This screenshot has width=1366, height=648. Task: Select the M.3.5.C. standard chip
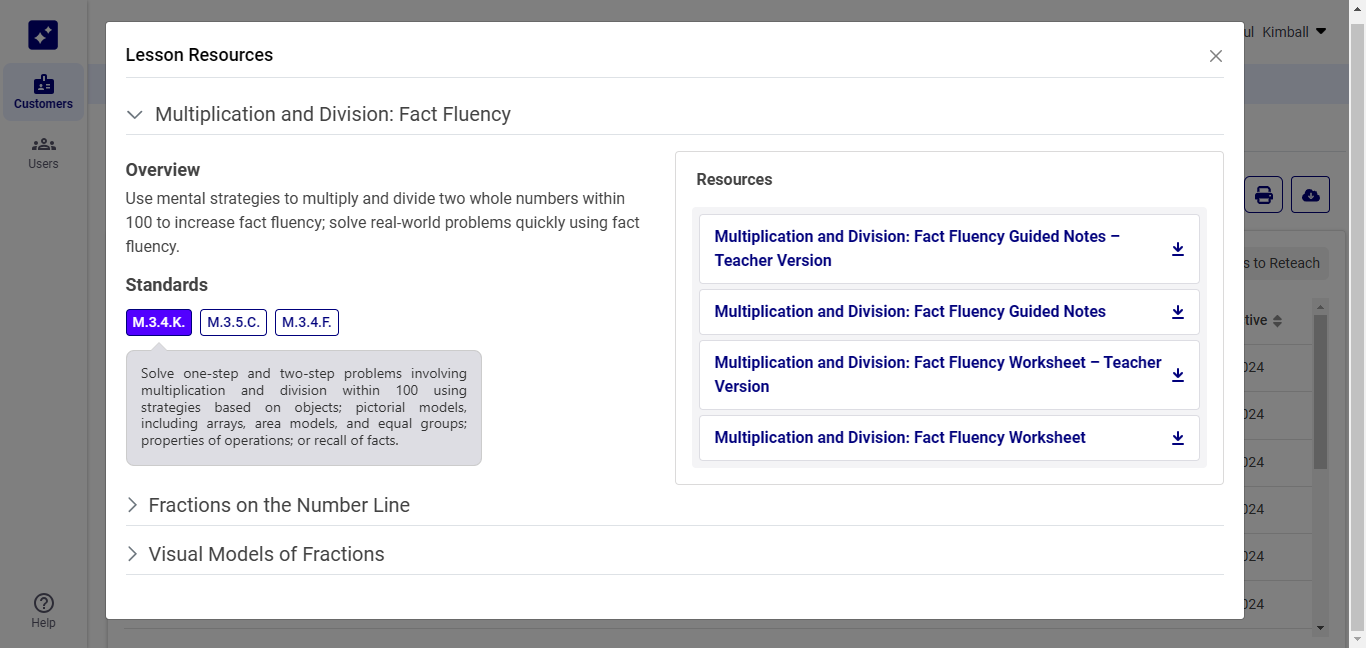(233, 322)
